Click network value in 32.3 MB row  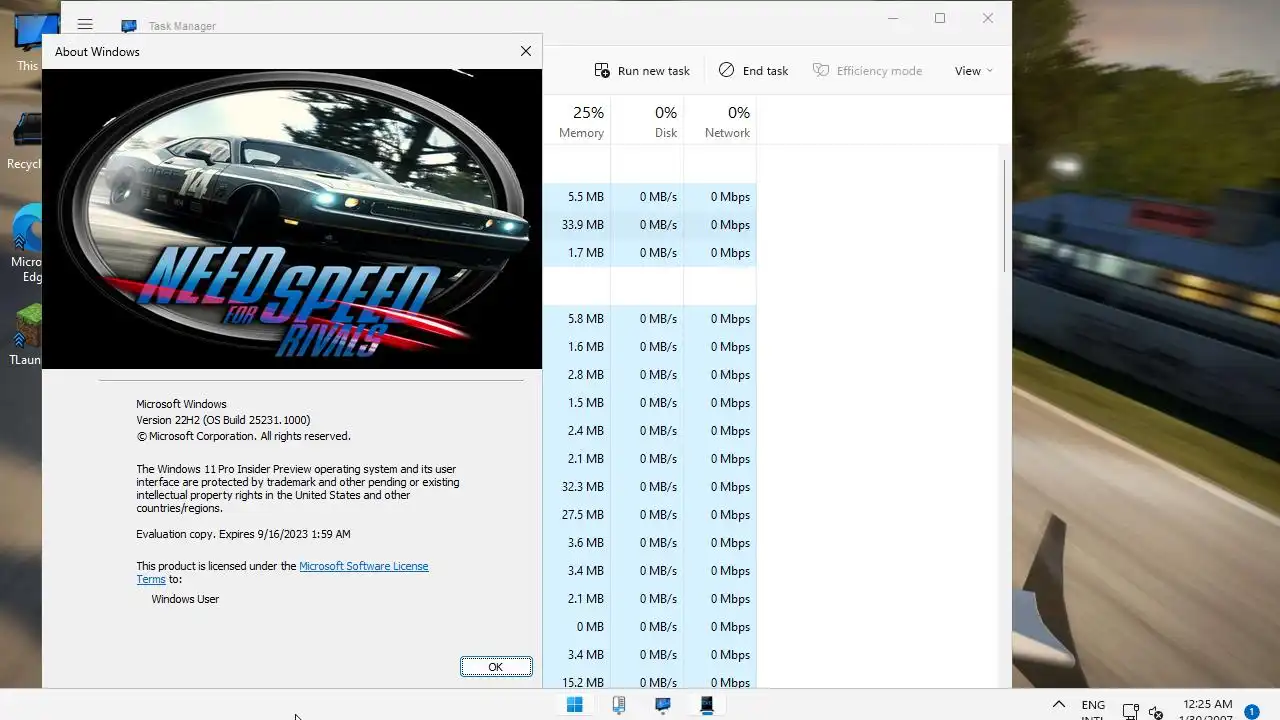click(721, 487)
